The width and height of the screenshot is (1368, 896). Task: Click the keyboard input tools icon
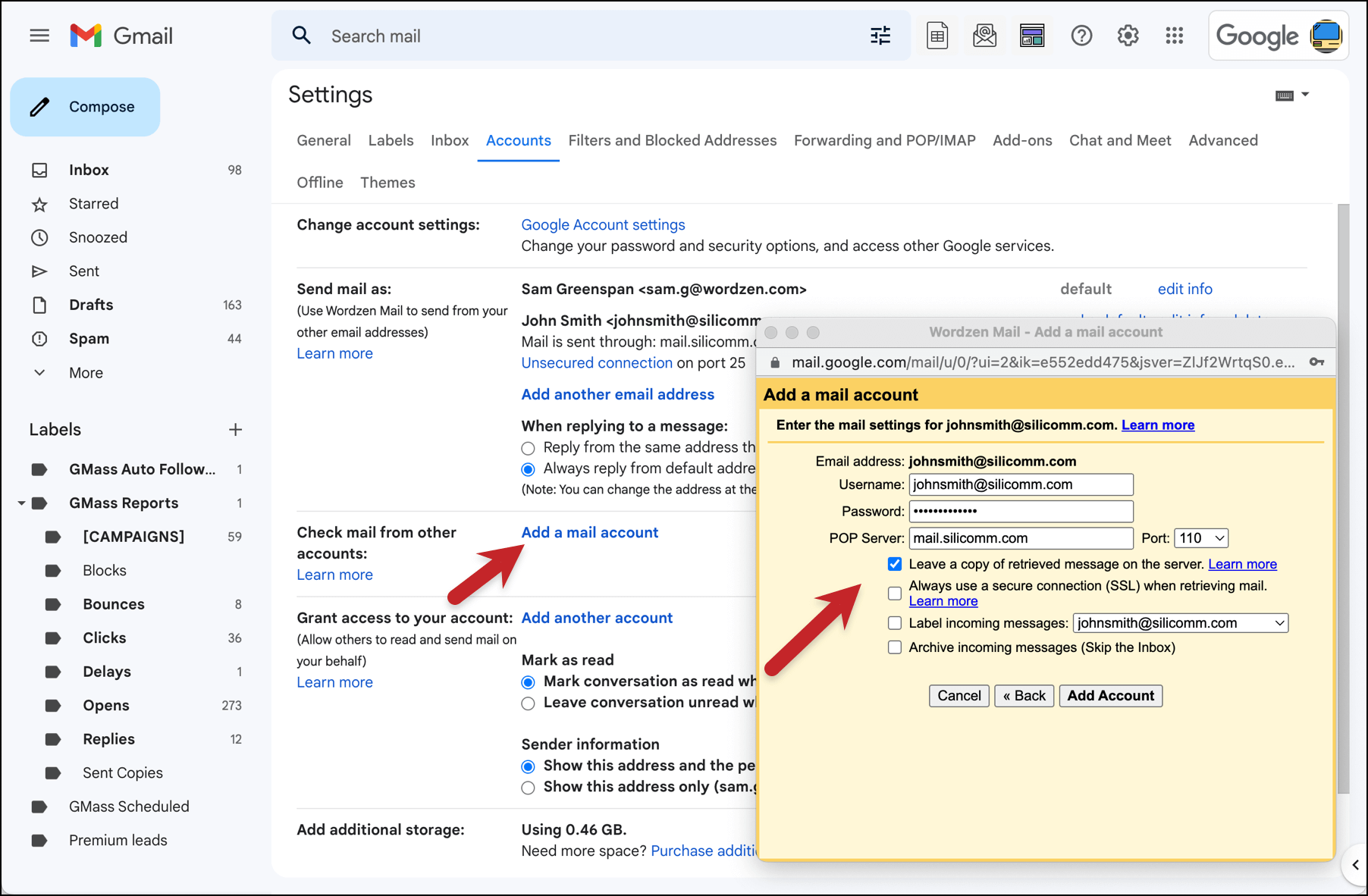[1285, 96]
